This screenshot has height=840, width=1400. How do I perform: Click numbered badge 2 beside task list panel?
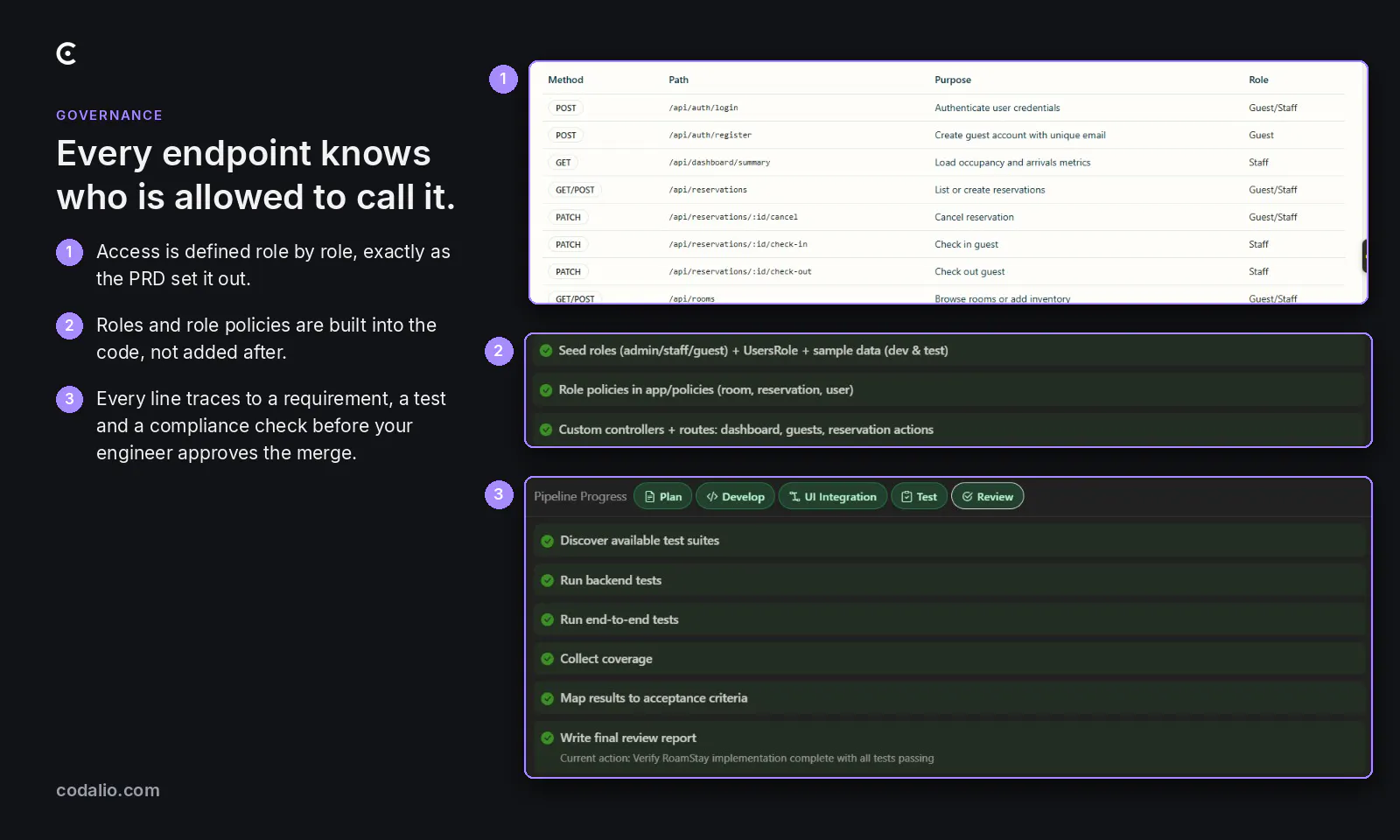pyautogui.click(x=499, y=351)
